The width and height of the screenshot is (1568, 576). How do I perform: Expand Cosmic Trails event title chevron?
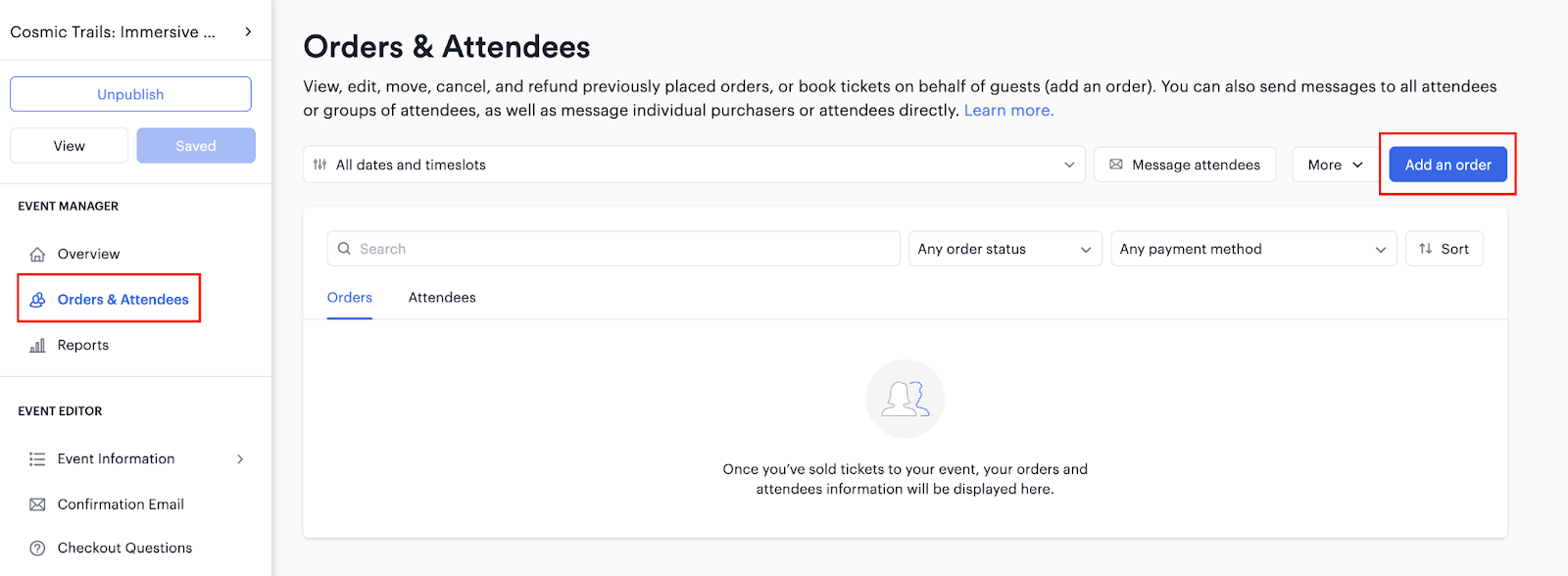[x=248, y=32]
